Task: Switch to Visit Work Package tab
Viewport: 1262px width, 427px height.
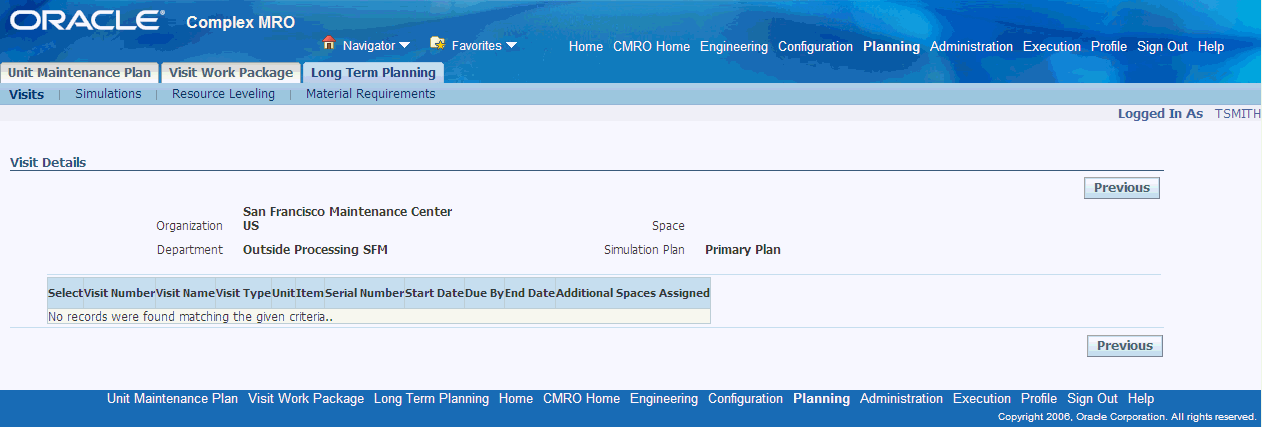Action: point(231,73)
